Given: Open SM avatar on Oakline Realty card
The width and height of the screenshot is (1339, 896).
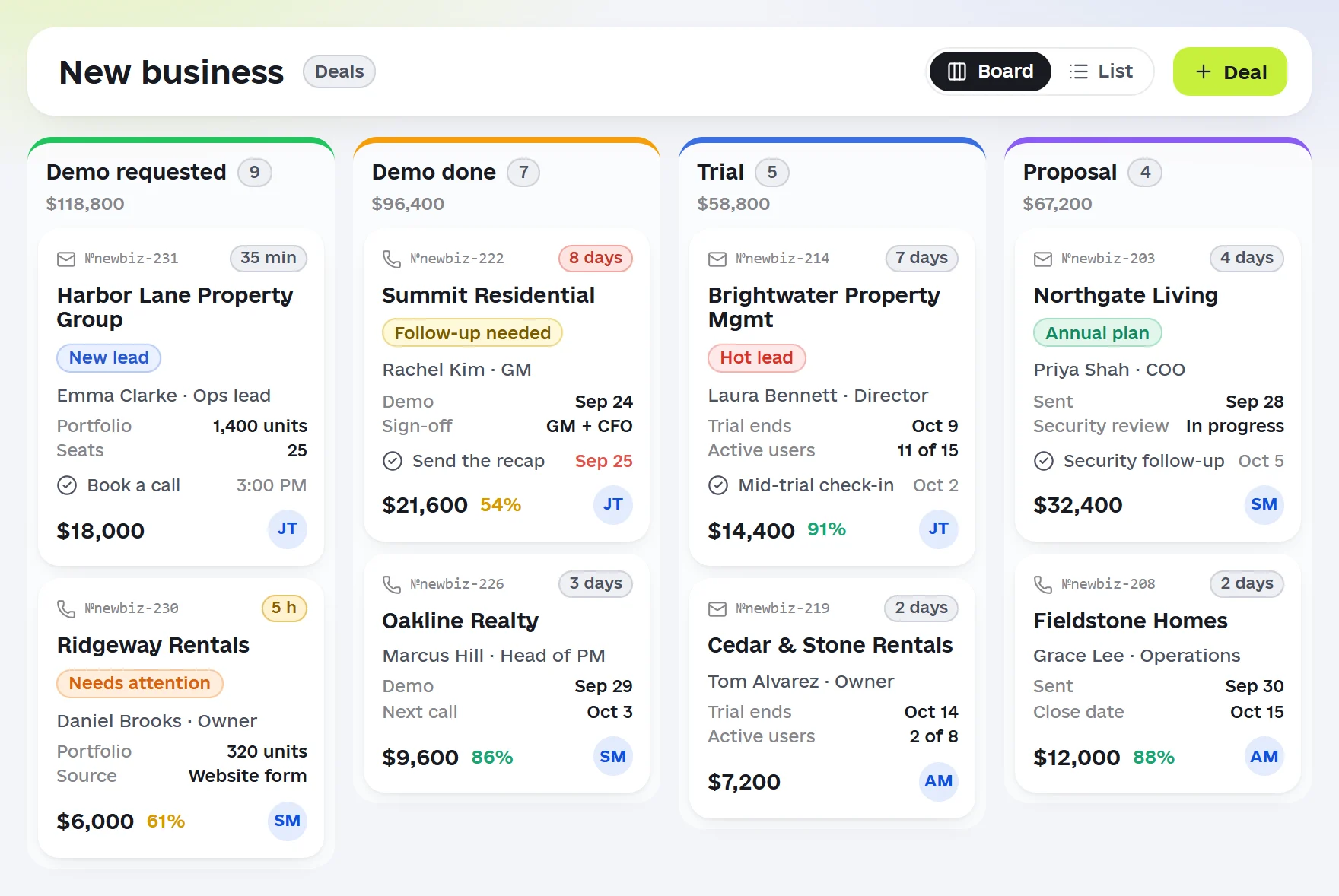Looking at the screenshot, I should pos(613,758).
